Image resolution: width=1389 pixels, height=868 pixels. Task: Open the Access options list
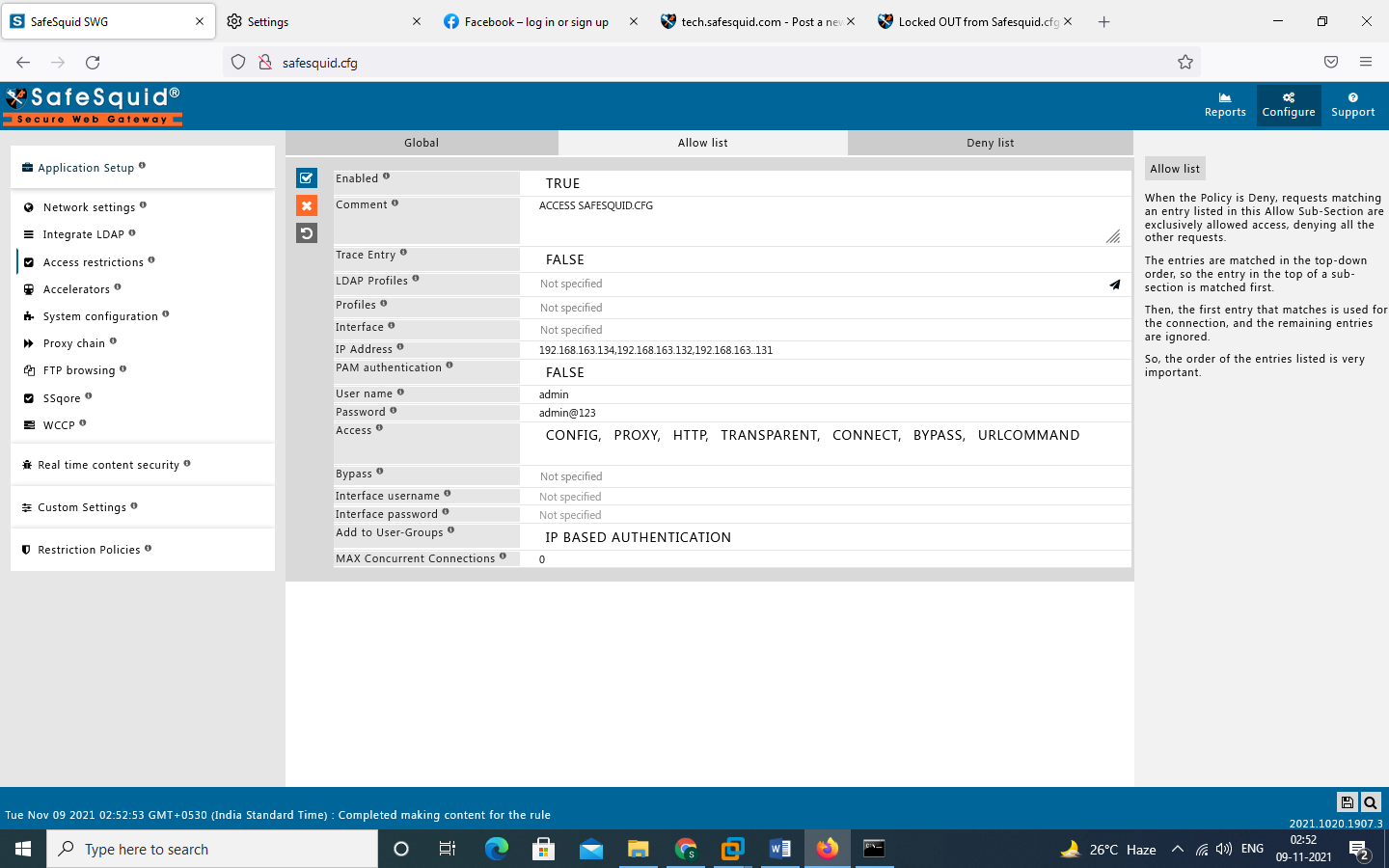(x=826, y=443)
